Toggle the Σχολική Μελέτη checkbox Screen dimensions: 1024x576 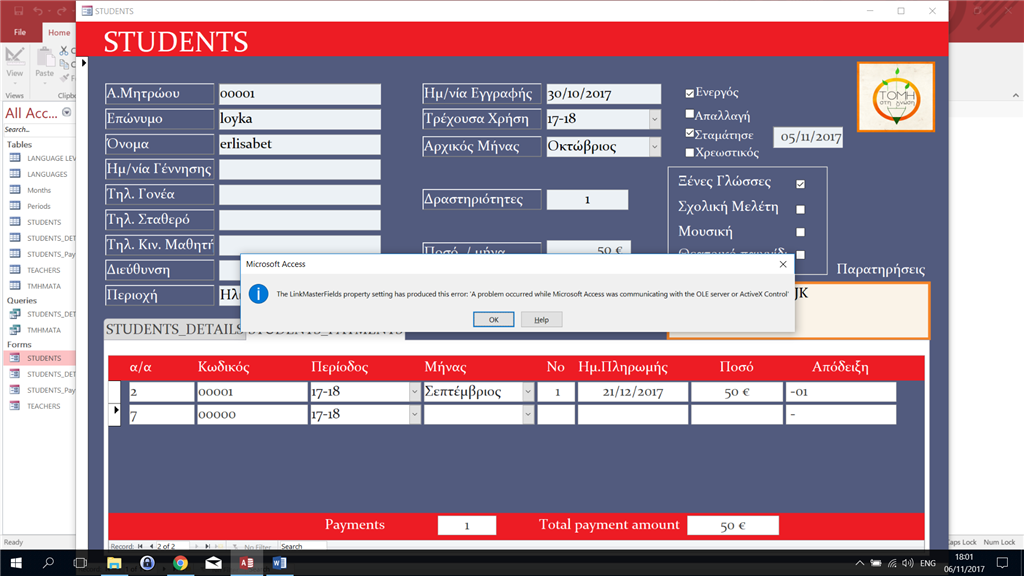[x=801, y=210]
